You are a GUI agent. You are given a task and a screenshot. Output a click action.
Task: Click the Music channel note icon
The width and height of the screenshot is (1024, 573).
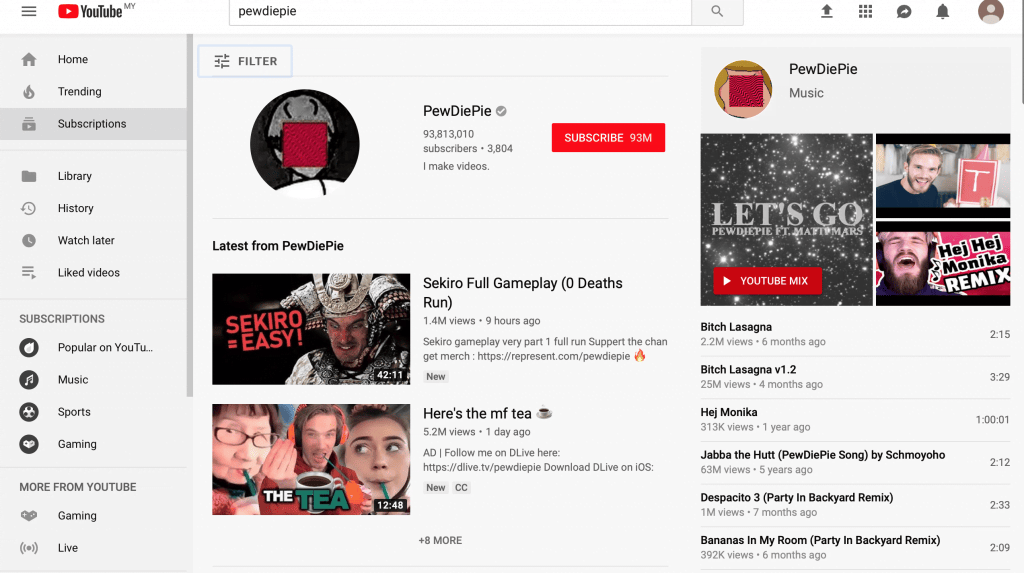click(x=29, y=380)
